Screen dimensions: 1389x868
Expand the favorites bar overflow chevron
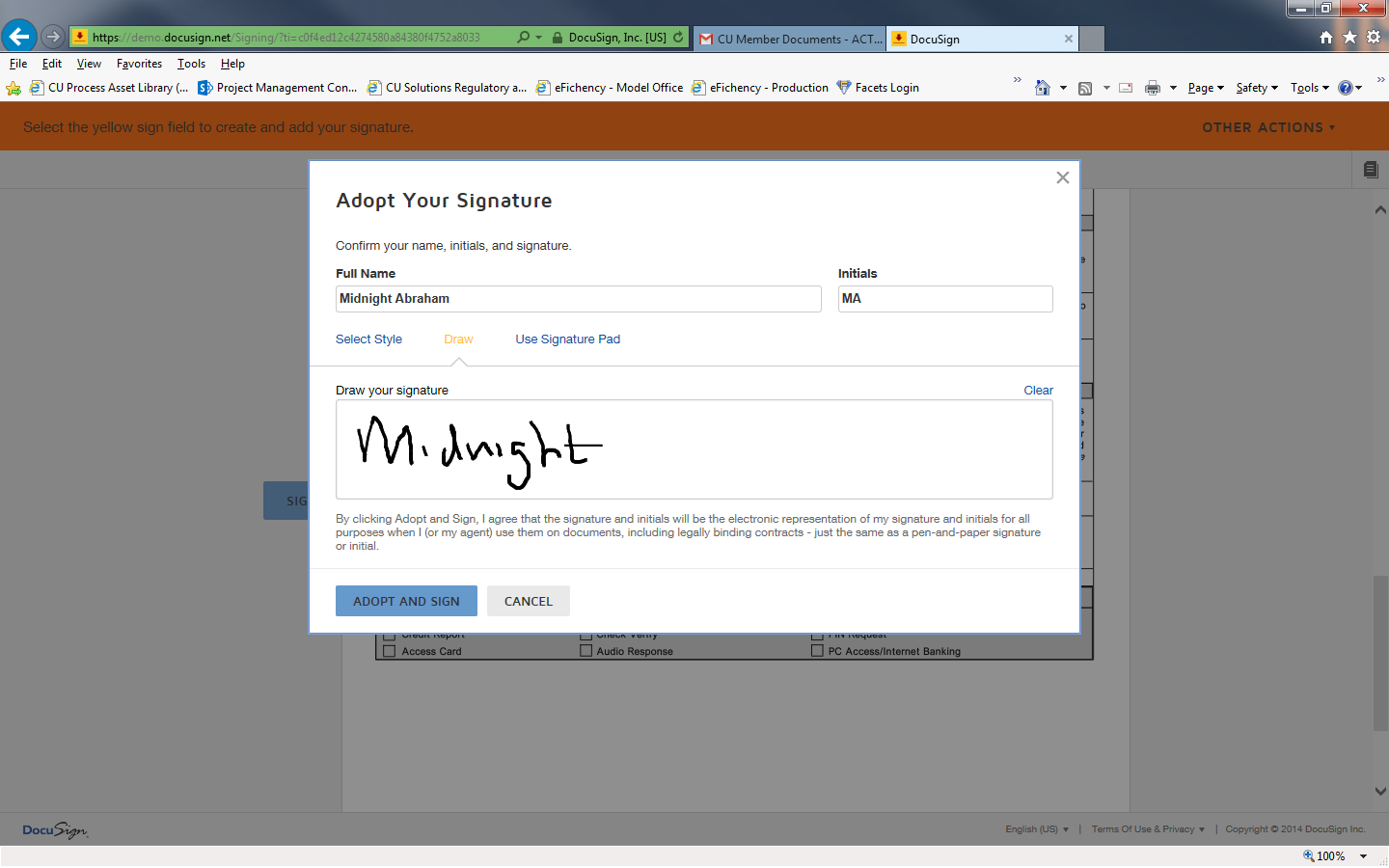coord(1017,80)
